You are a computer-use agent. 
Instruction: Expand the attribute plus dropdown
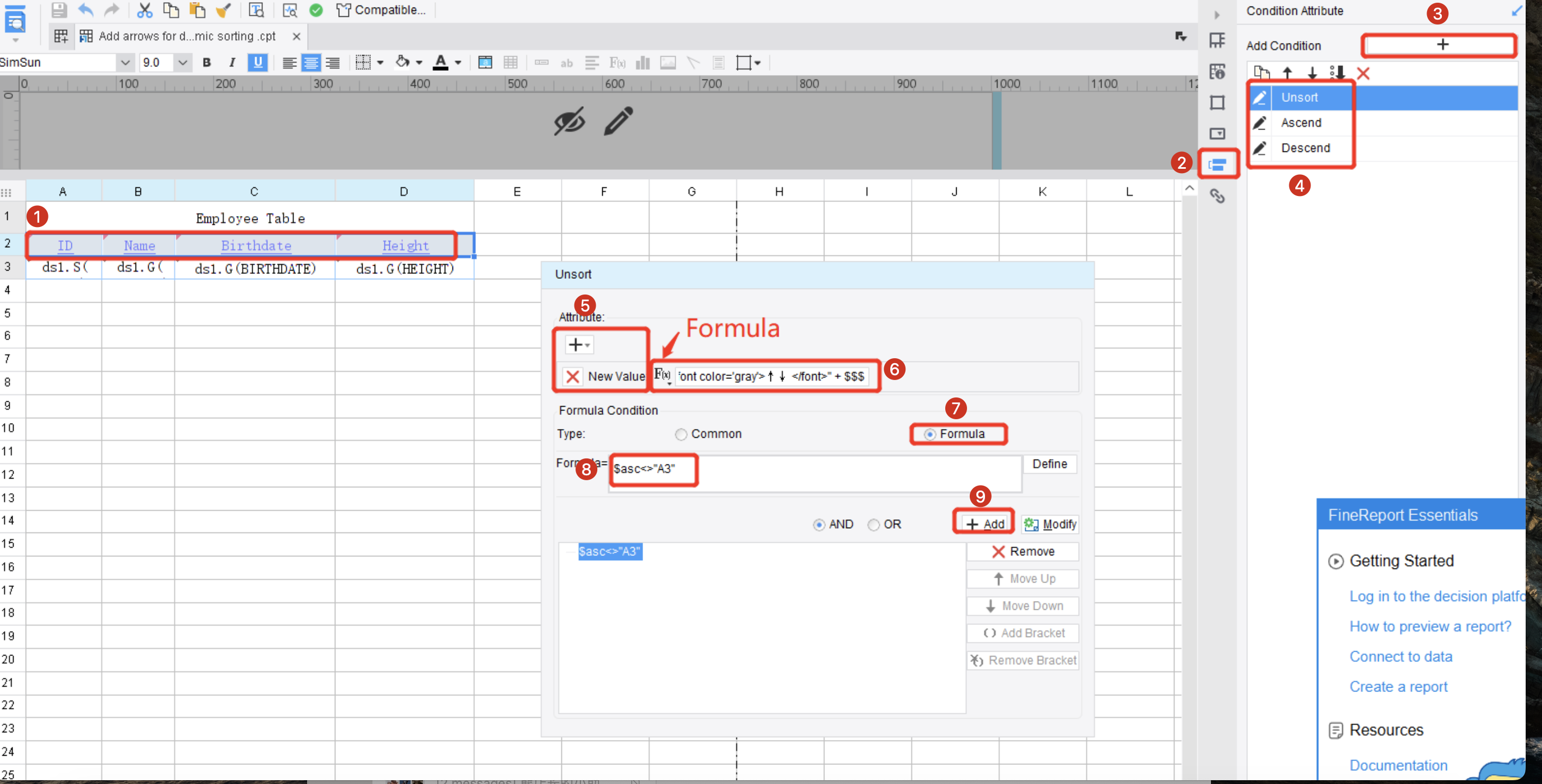coord(578,345)
